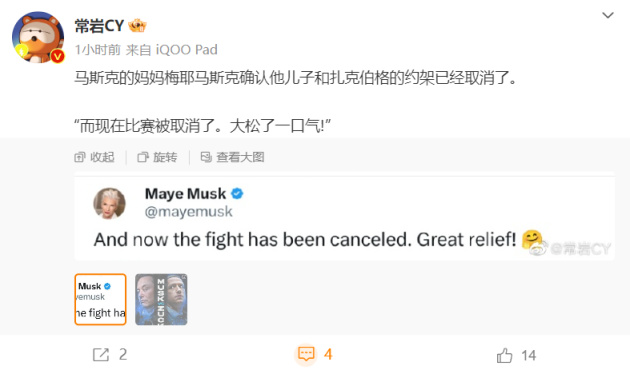Click the crown membership badge icon
This screenshot has width=630, height=374.
point(137,26)
